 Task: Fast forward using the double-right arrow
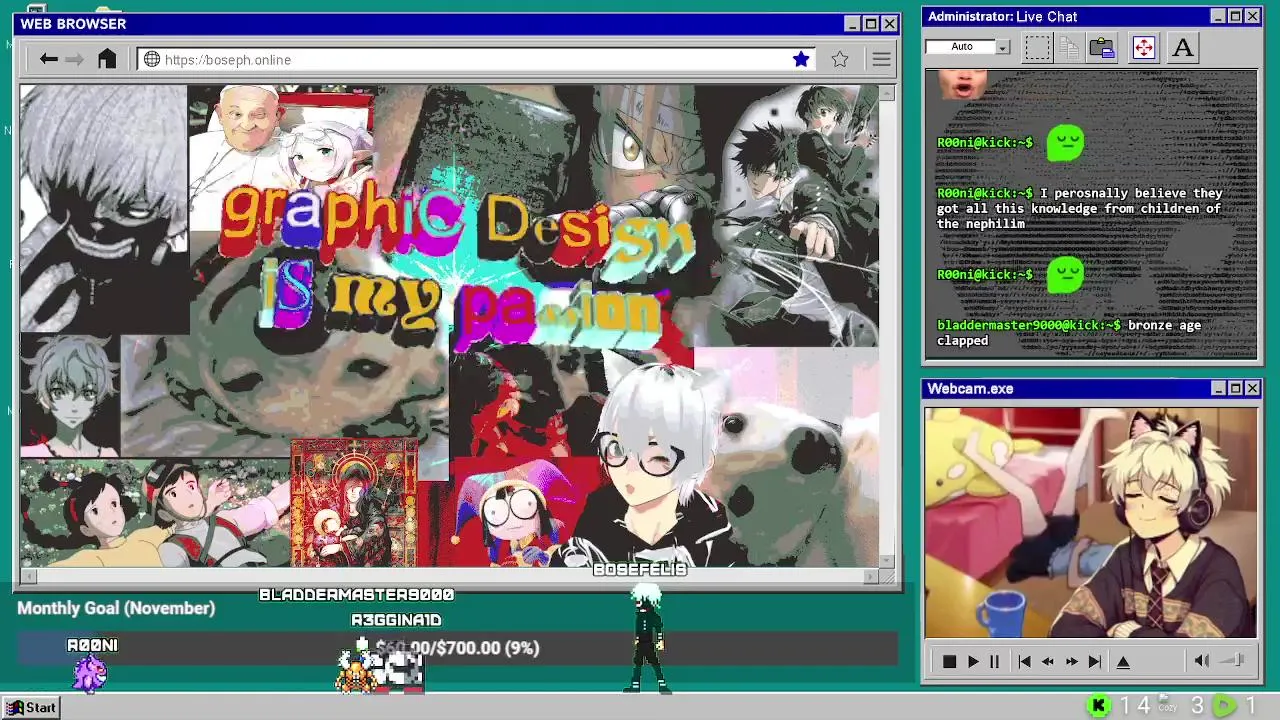pyautogui.click(x=1071, y=662)
